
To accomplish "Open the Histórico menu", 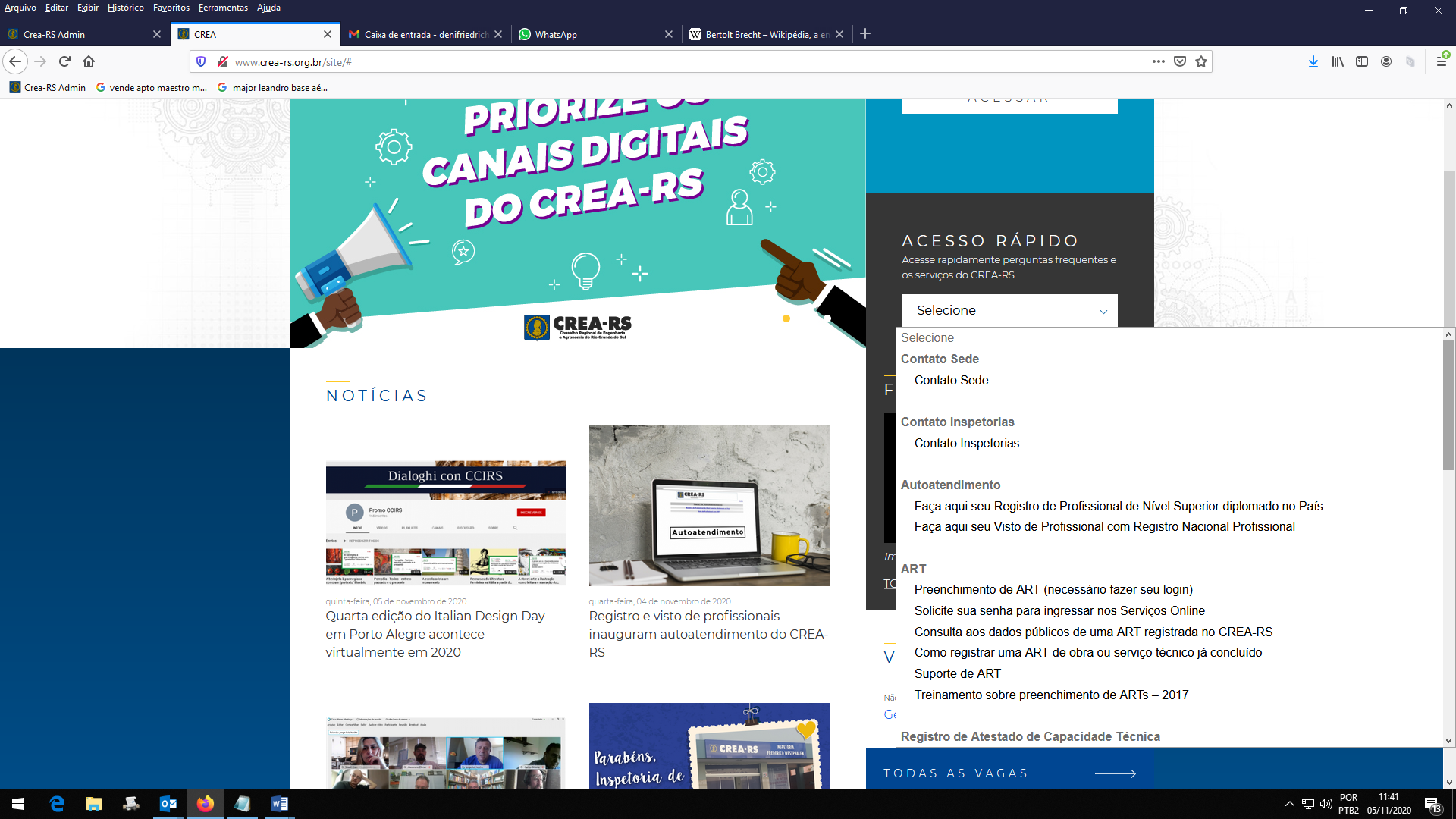I will click(125, 8).
